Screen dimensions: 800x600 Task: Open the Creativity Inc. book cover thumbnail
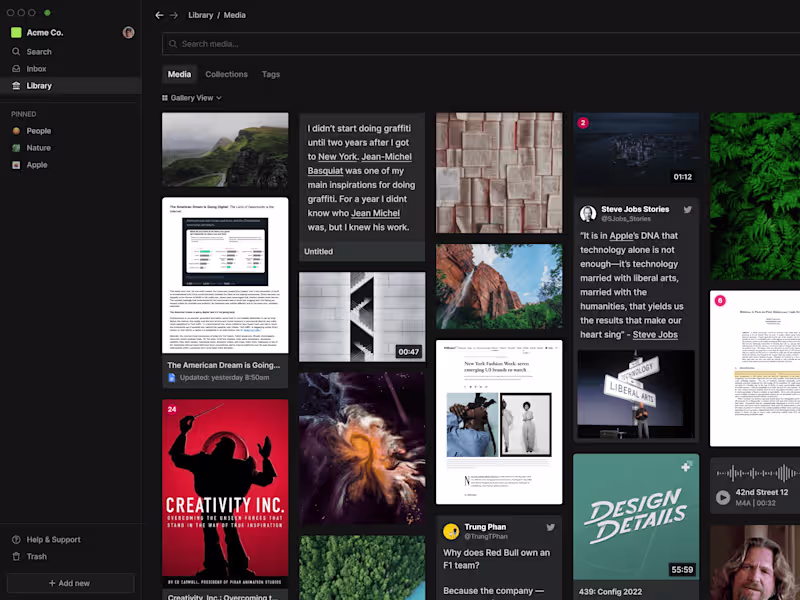coord(225,493)
